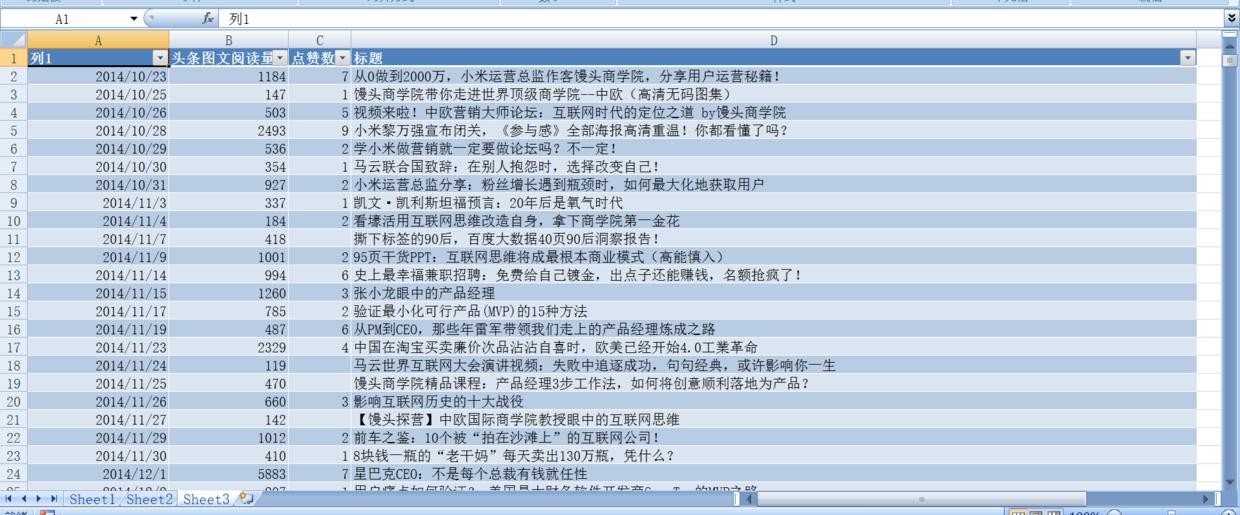The image size is (1240, 515).
Task: Click the previous sheet navigation arrow
Action: (x=25, y=498)
